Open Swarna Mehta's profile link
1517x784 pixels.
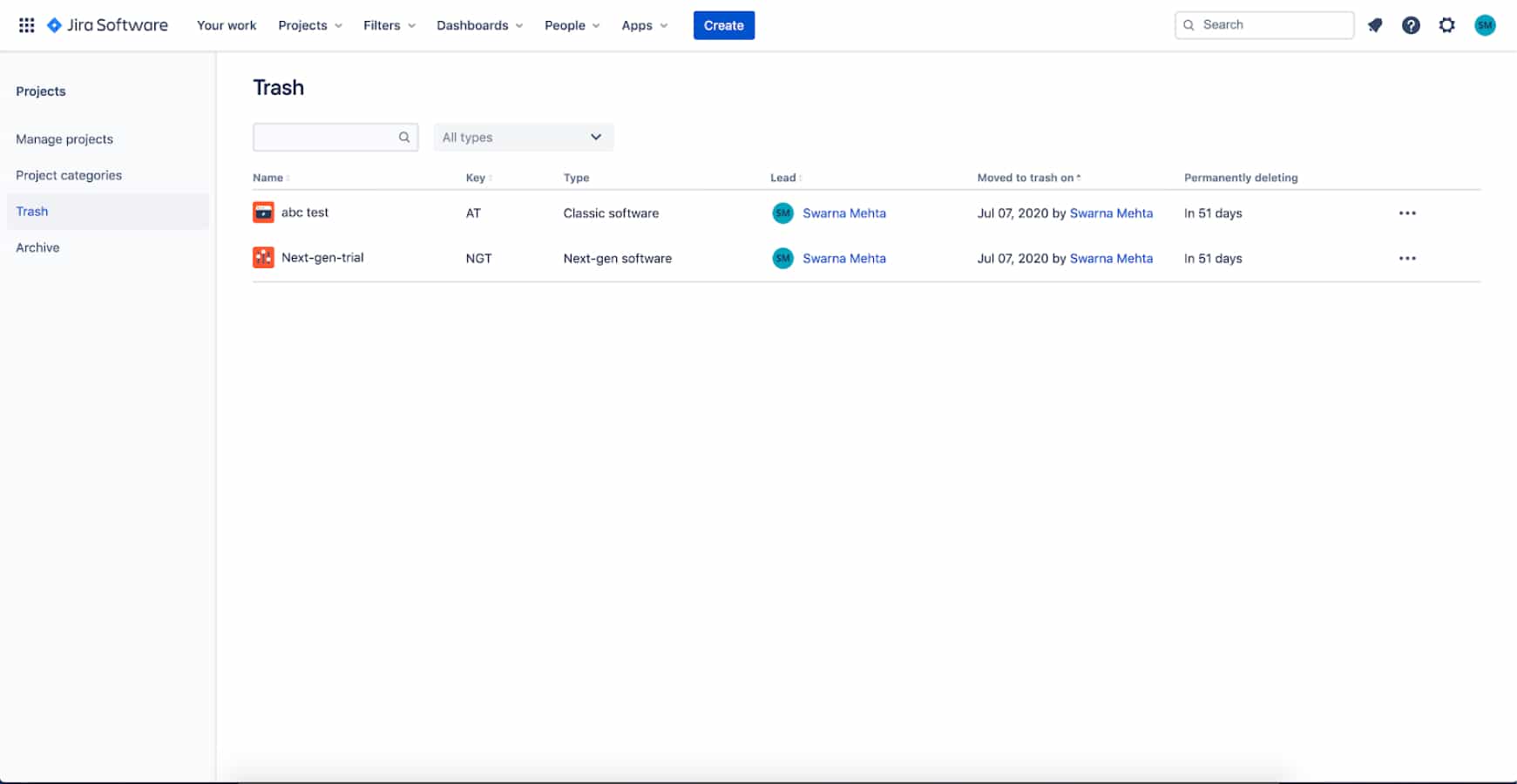[x=844, y=213]
